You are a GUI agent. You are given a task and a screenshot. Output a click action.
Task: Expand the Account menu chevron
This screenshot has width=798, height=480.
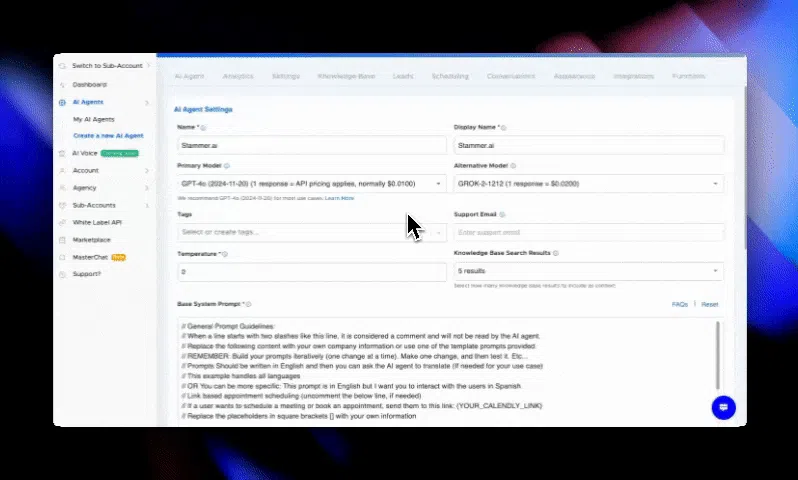[147, 171]
